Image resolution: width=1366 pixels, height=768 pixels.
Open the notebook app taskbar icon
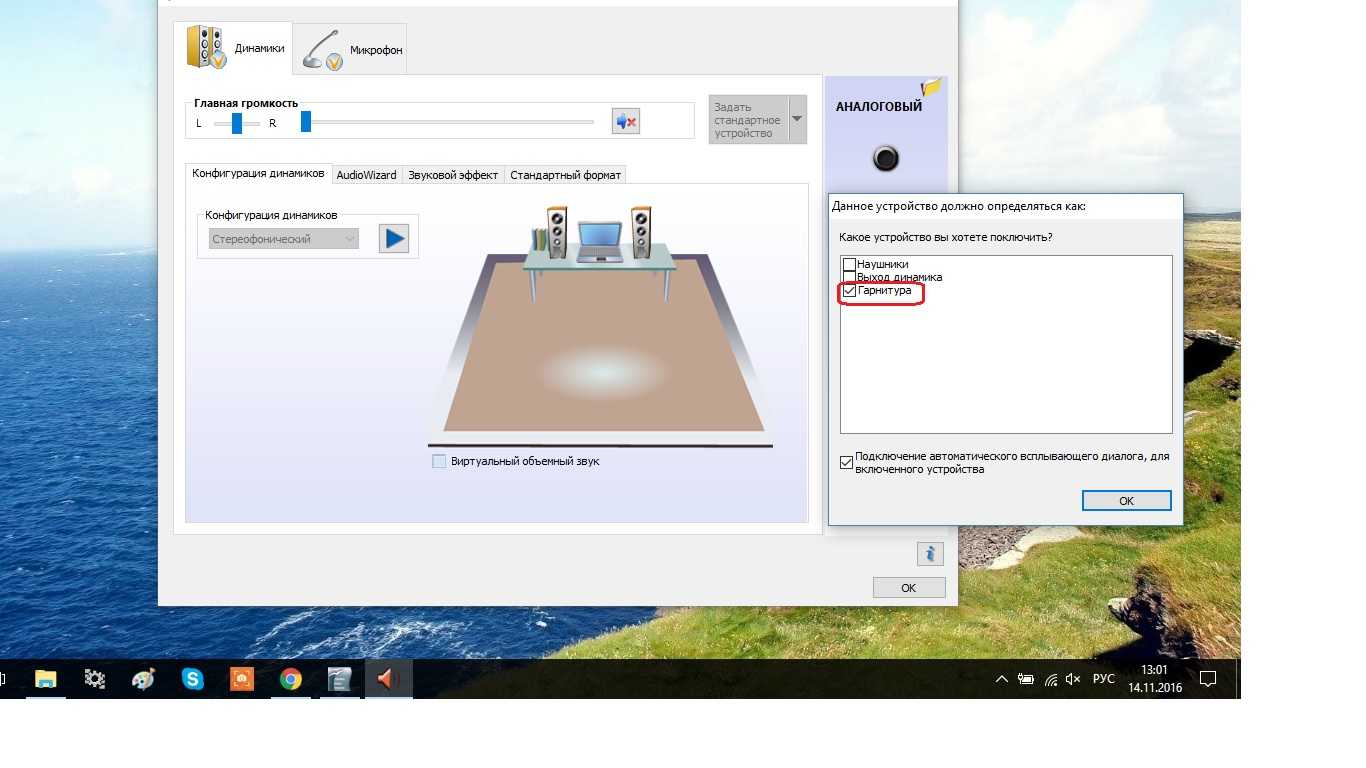click(x=340, y=679)
